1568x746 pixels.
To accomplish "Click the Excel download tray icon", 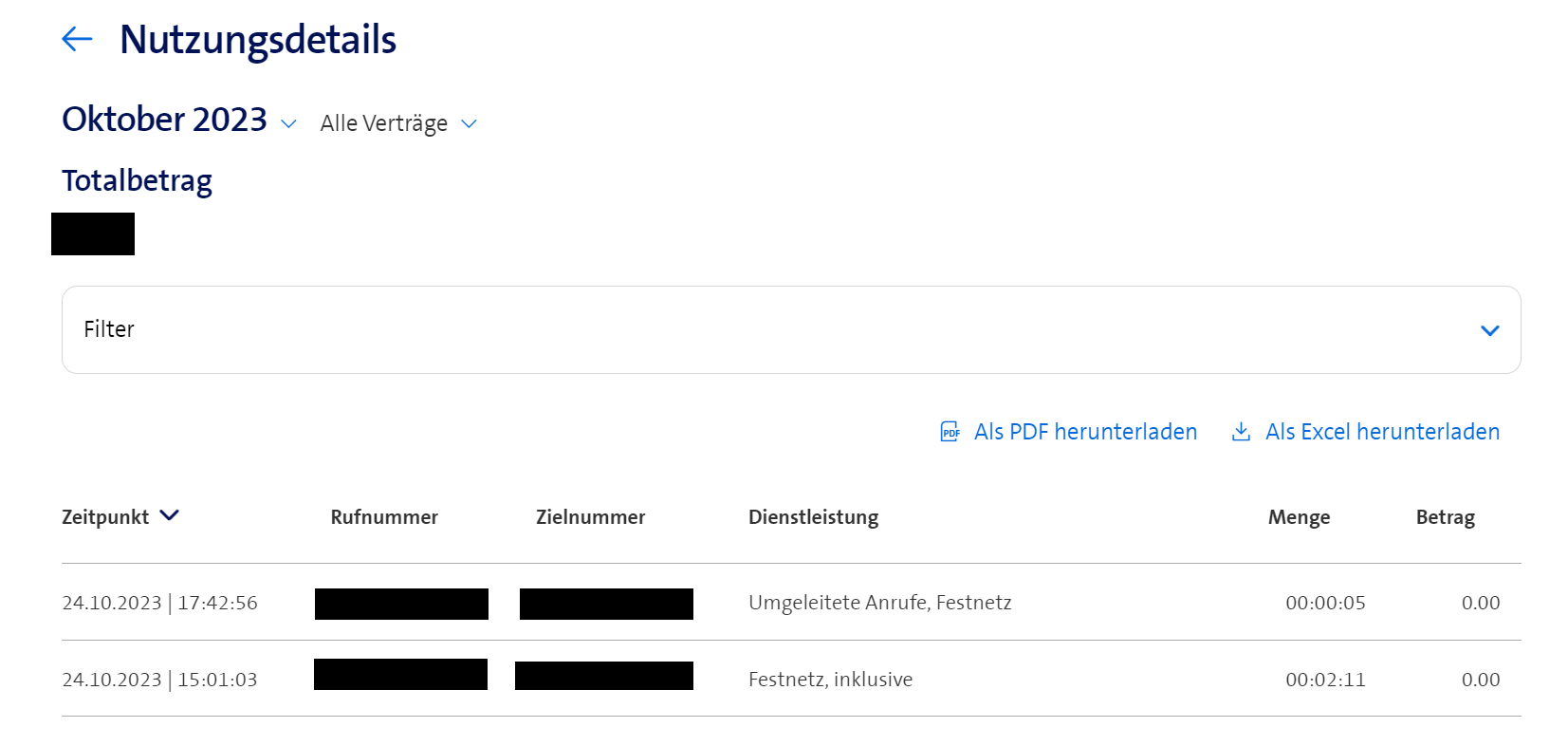I will point(1241,432).
